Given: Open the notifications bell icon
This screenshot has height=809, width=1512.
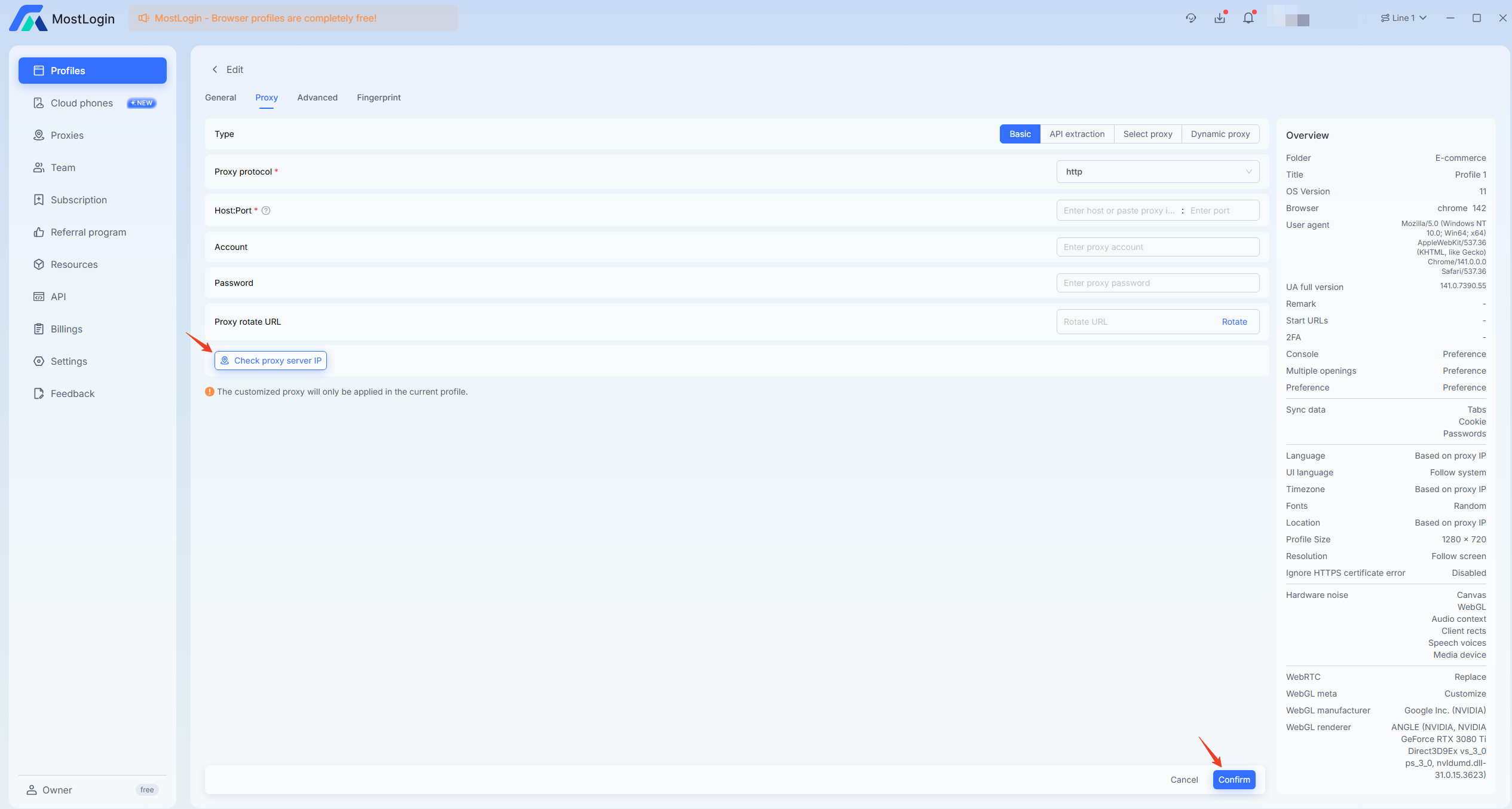Looking at the screenshot, I should click(x=1248, y=18).
